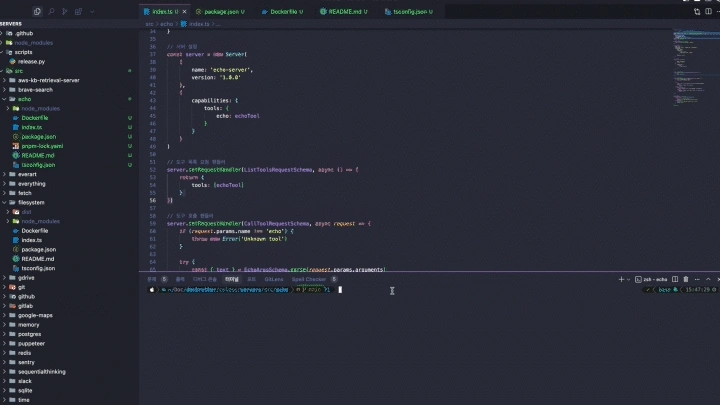This screenshot has height=405, width=720.
Task: Expand the git folder
Action: point(22,287)
